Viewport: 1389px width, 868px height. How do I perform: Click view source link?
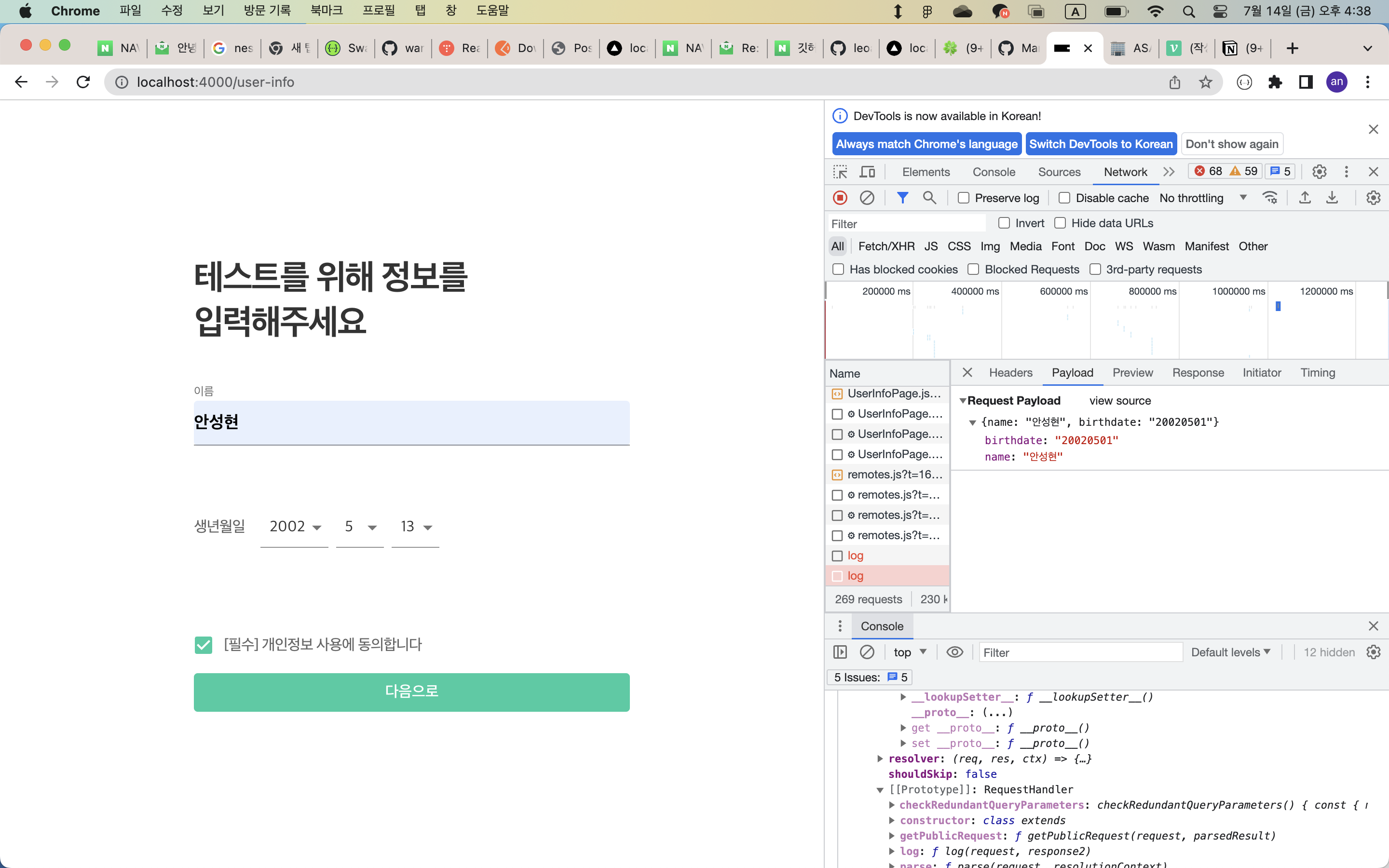1120,401
